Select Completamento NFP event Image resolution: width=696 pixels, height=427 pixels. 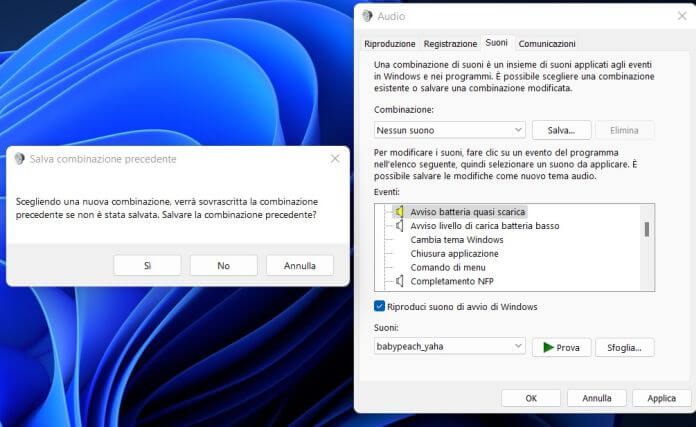[x=452, y=281]
